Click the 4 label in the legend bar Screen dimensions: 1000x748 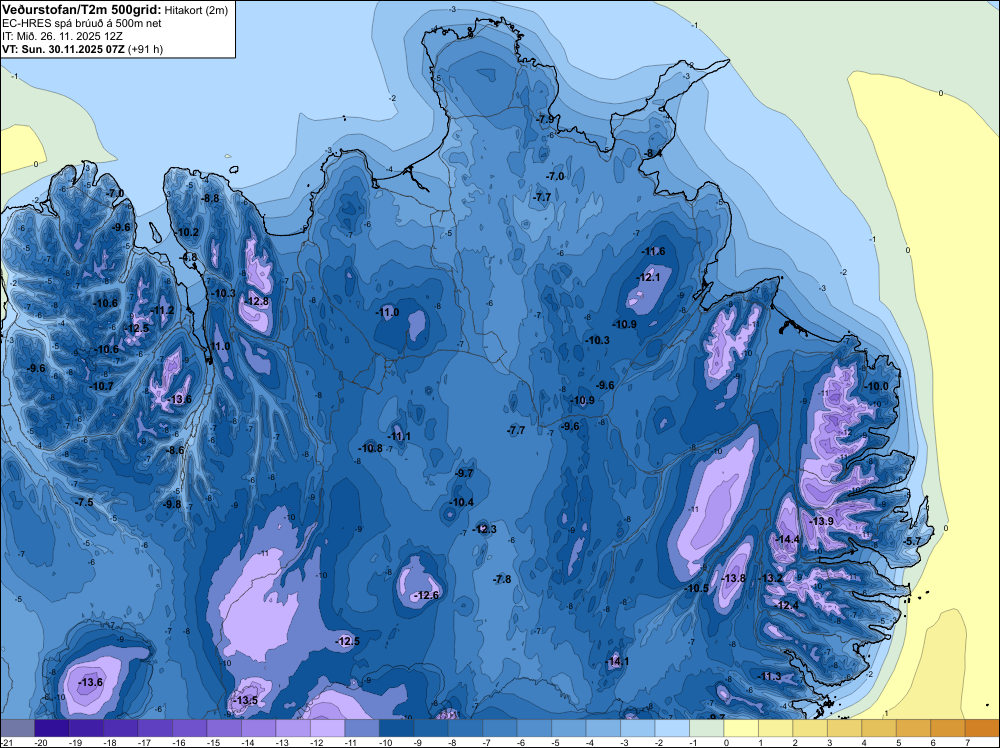pos(864,742)
